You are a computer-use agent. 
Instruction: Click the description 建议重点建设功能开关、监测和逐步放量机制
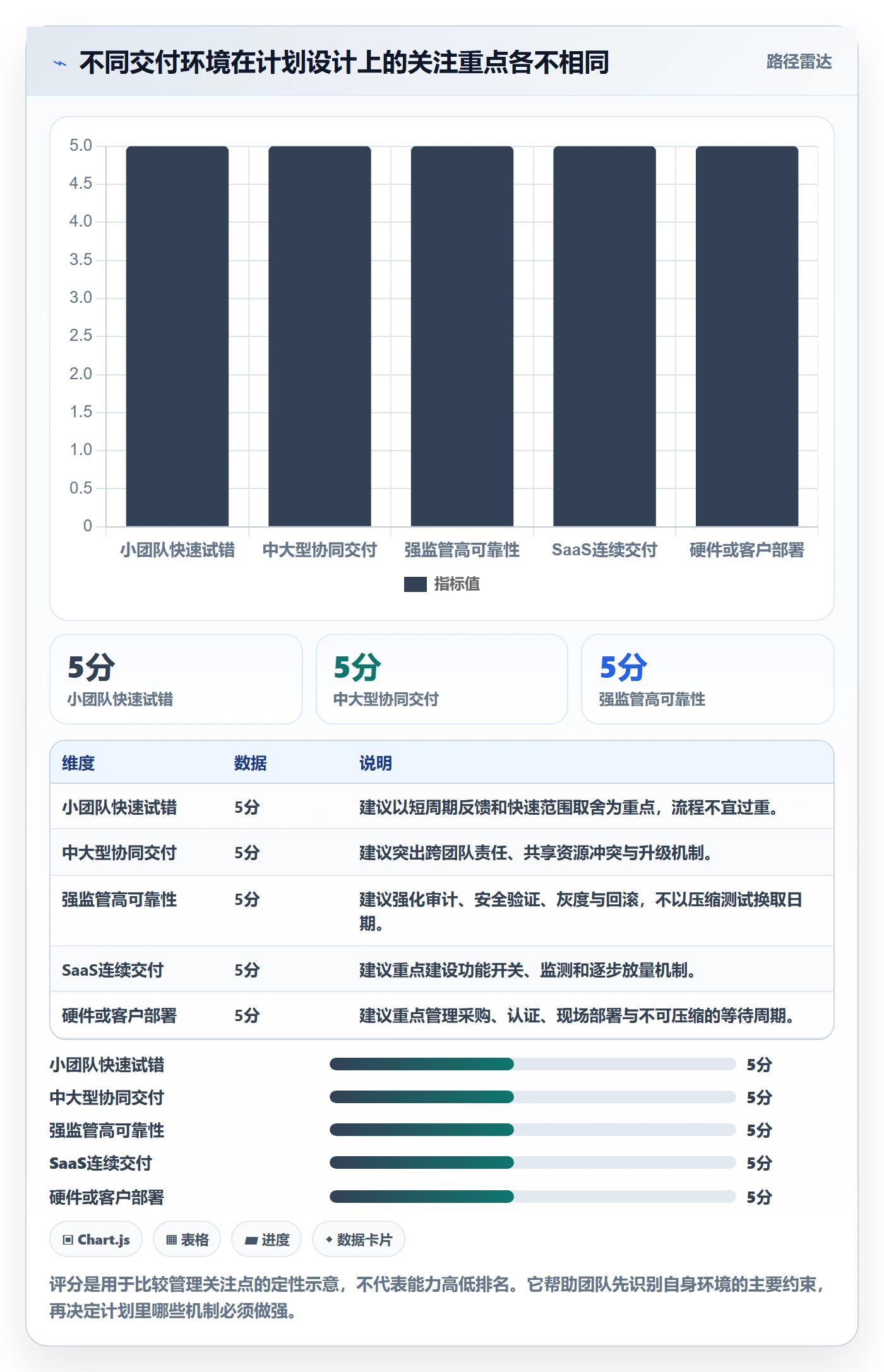(528, 971)
